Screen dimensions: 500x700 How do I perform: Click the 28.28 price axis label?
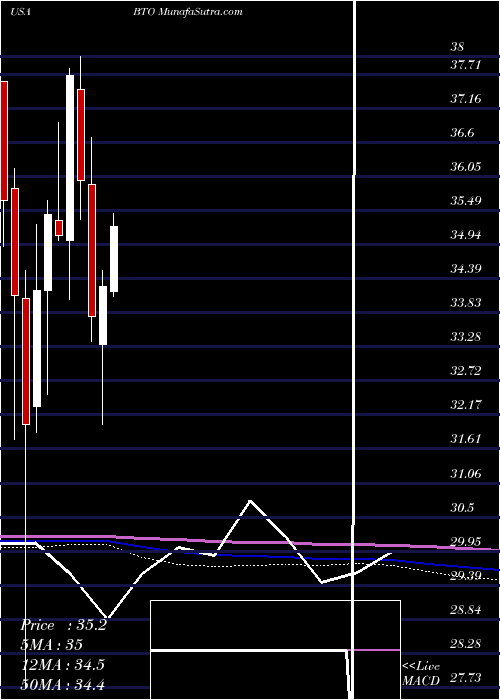pyautogui.click(x=465, y=644)
